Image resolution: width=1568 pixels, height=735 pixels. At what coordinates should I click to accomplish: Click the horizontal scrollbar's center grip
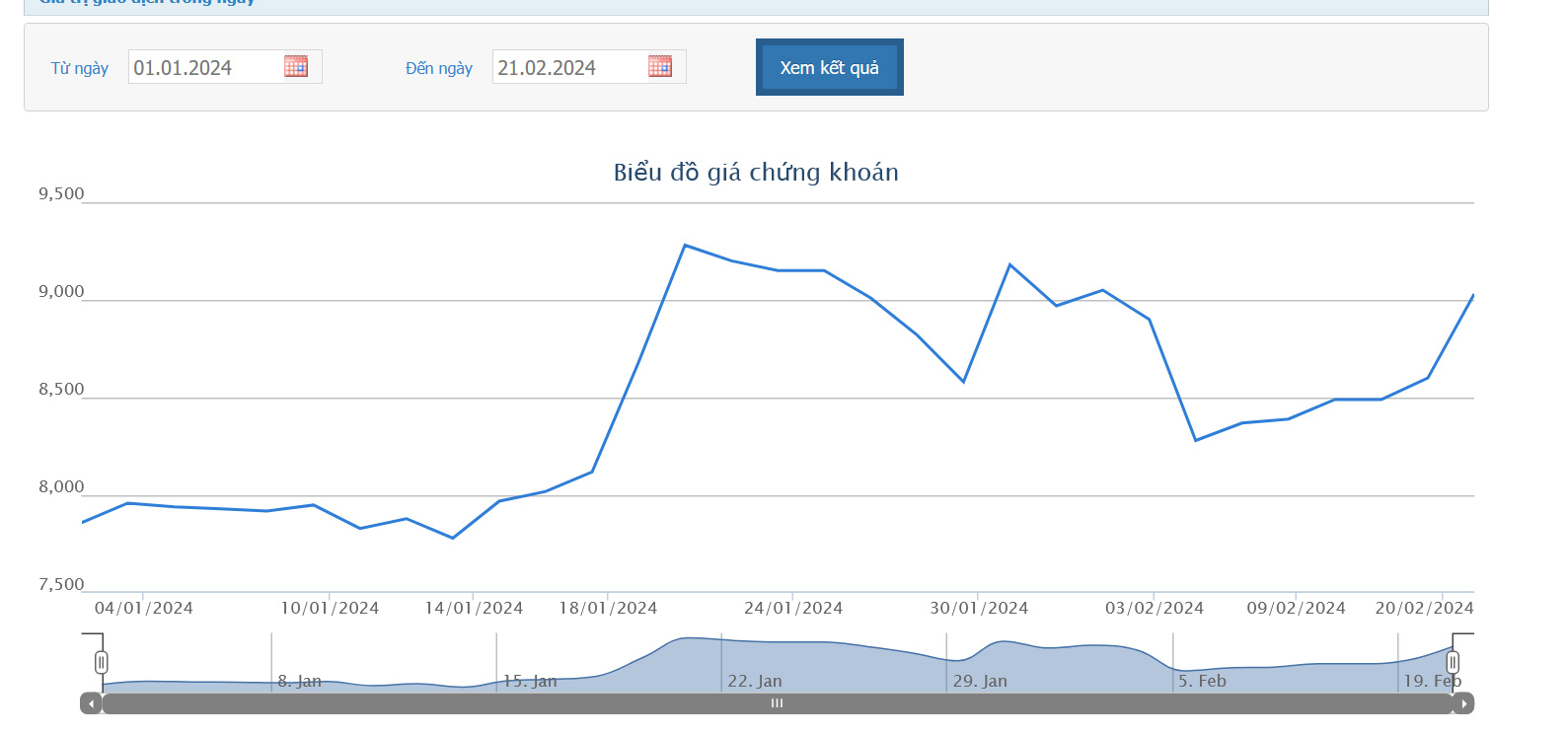point(777,703)
